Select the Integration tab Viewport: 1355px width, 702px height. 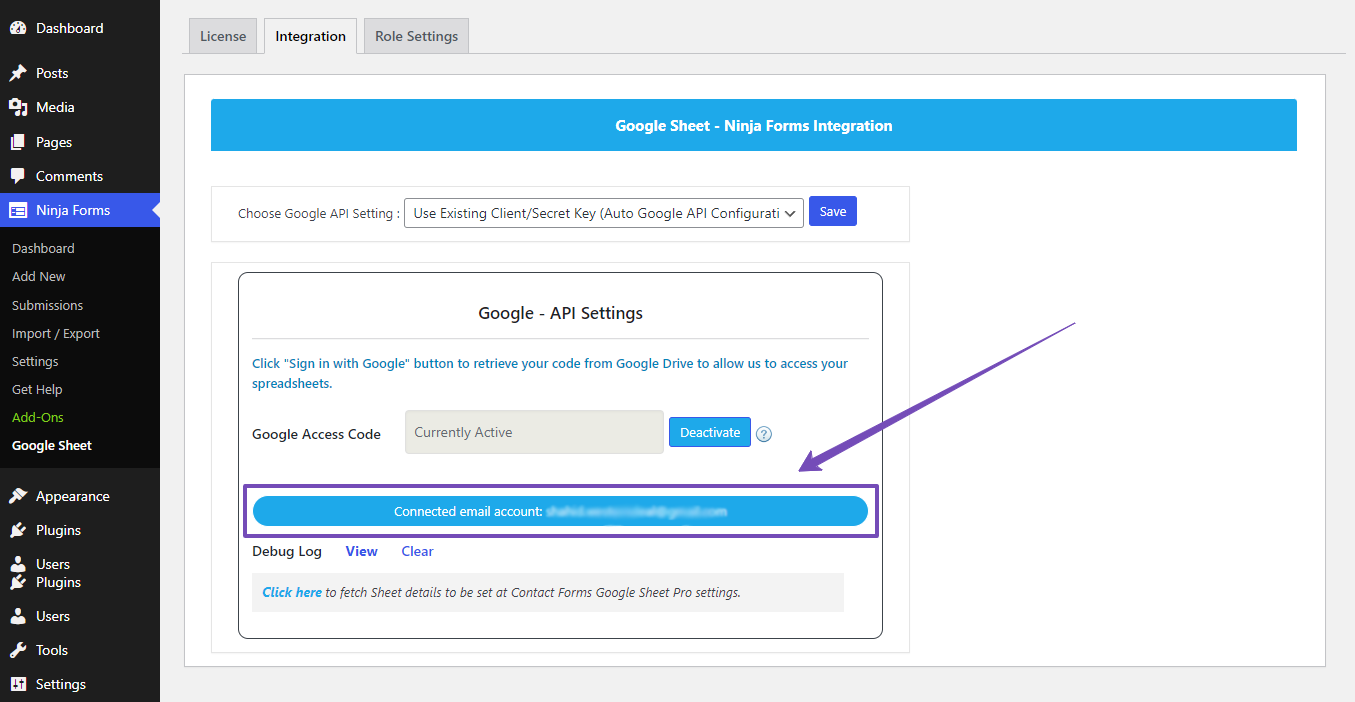coord(310,36)
